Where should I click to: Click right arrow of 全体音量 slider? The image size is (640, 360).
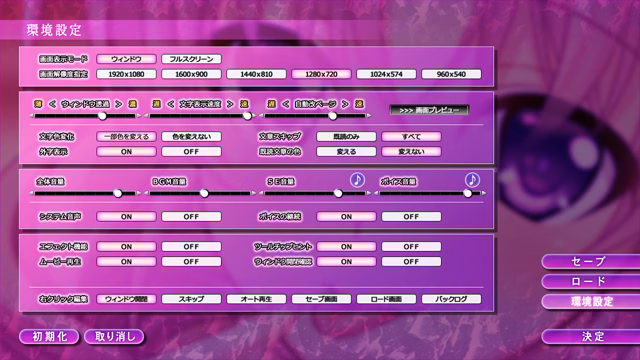(x=139, y=193)
